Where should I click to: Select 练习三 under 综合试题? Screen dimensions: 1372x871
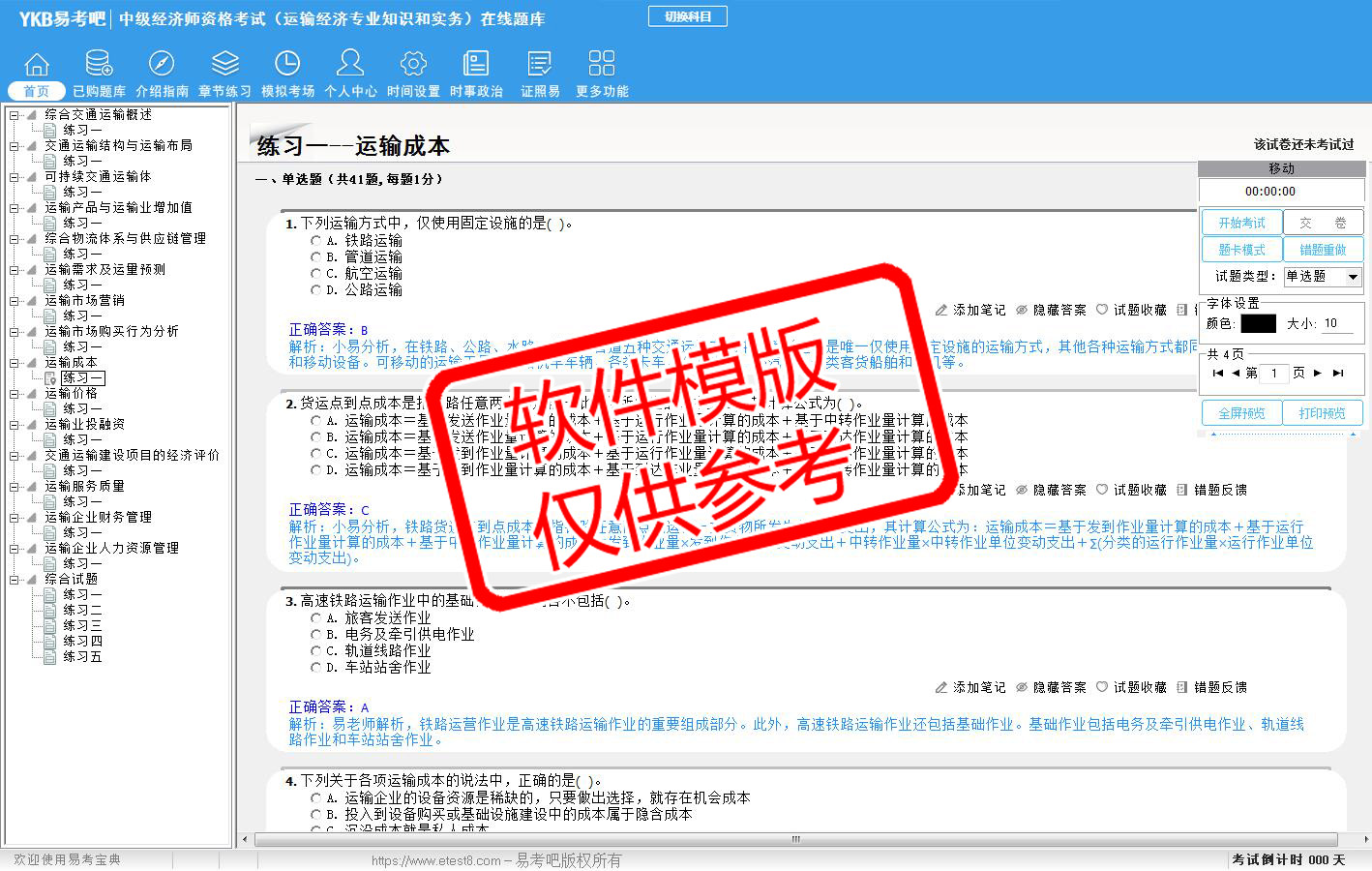pyautogui.click(x=82, y=626)
